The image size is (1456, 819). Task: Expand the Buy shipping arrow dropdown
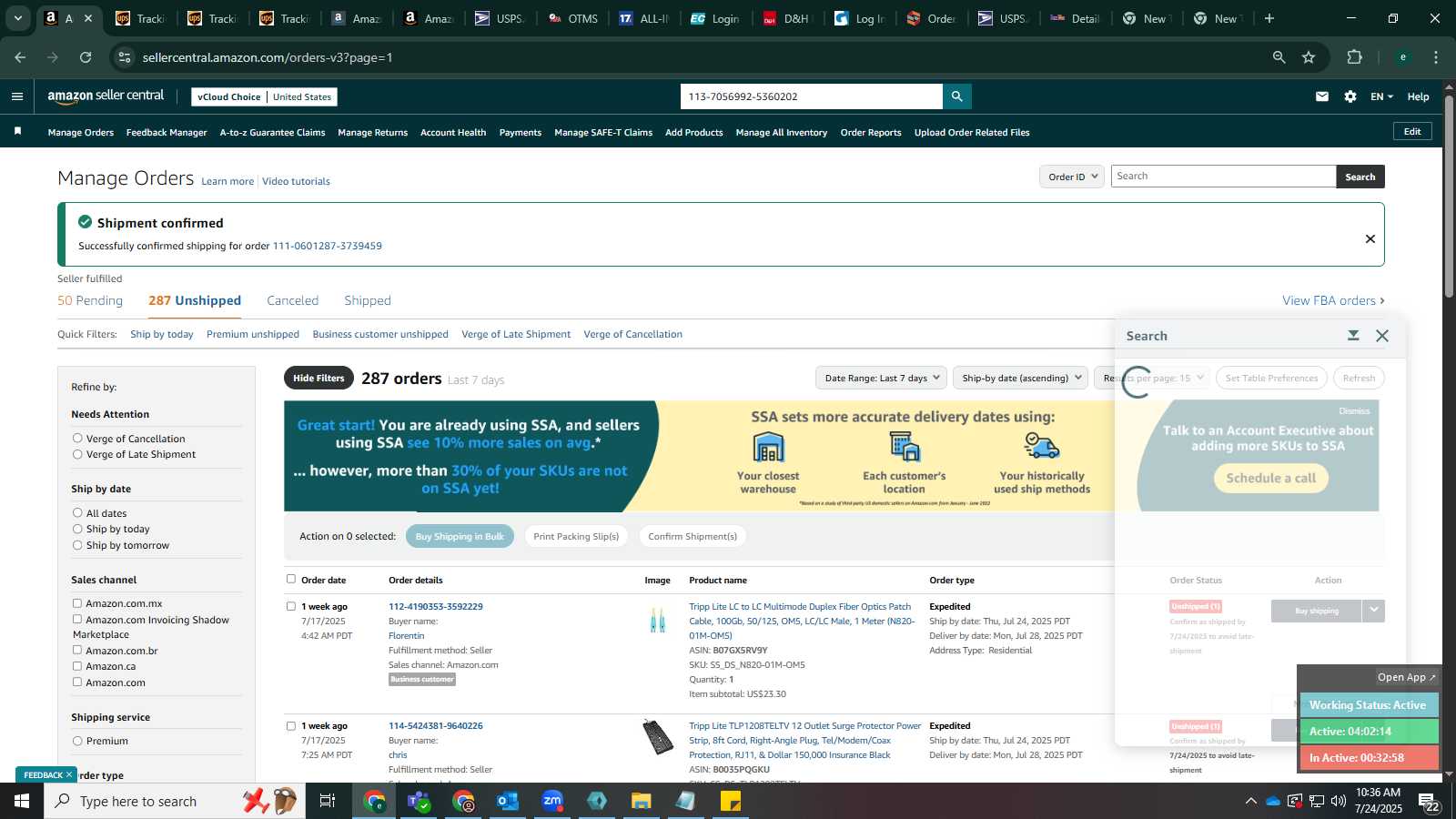pyautogui.click(x=1373, y=611)
